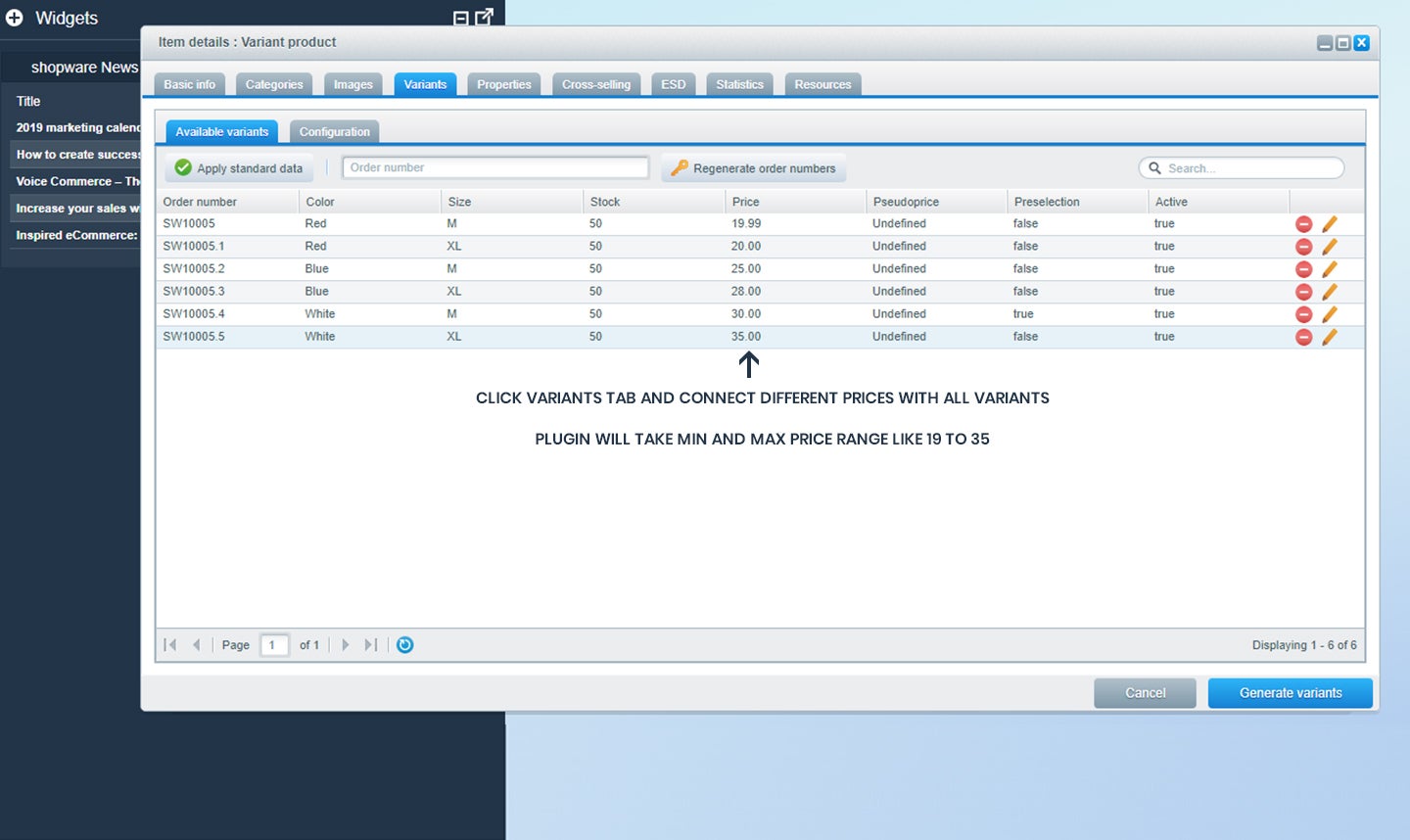This screenshot has height=840, width=1410.
Task: Sort table by Price column header
Action: 795,202
